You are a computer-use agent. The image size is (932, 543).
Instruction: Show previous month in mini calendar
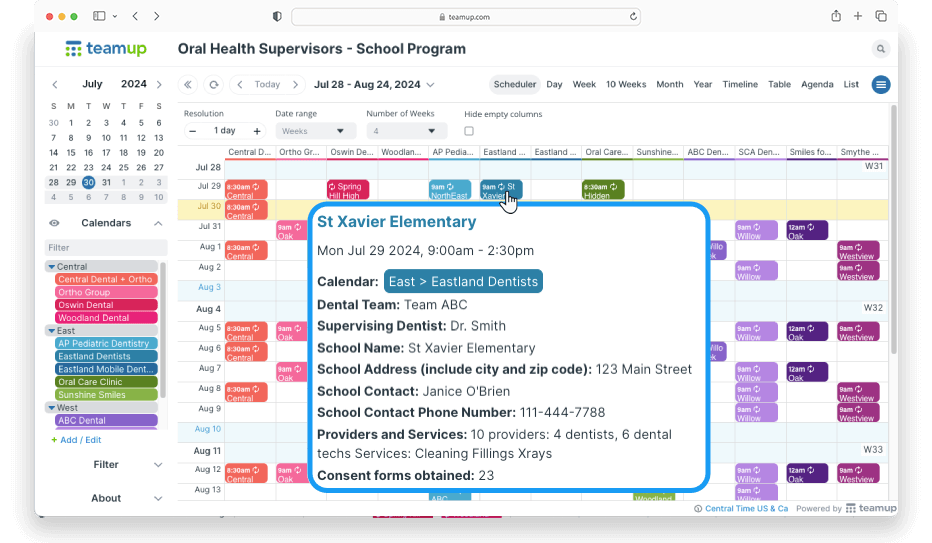(x=55, y=84)
